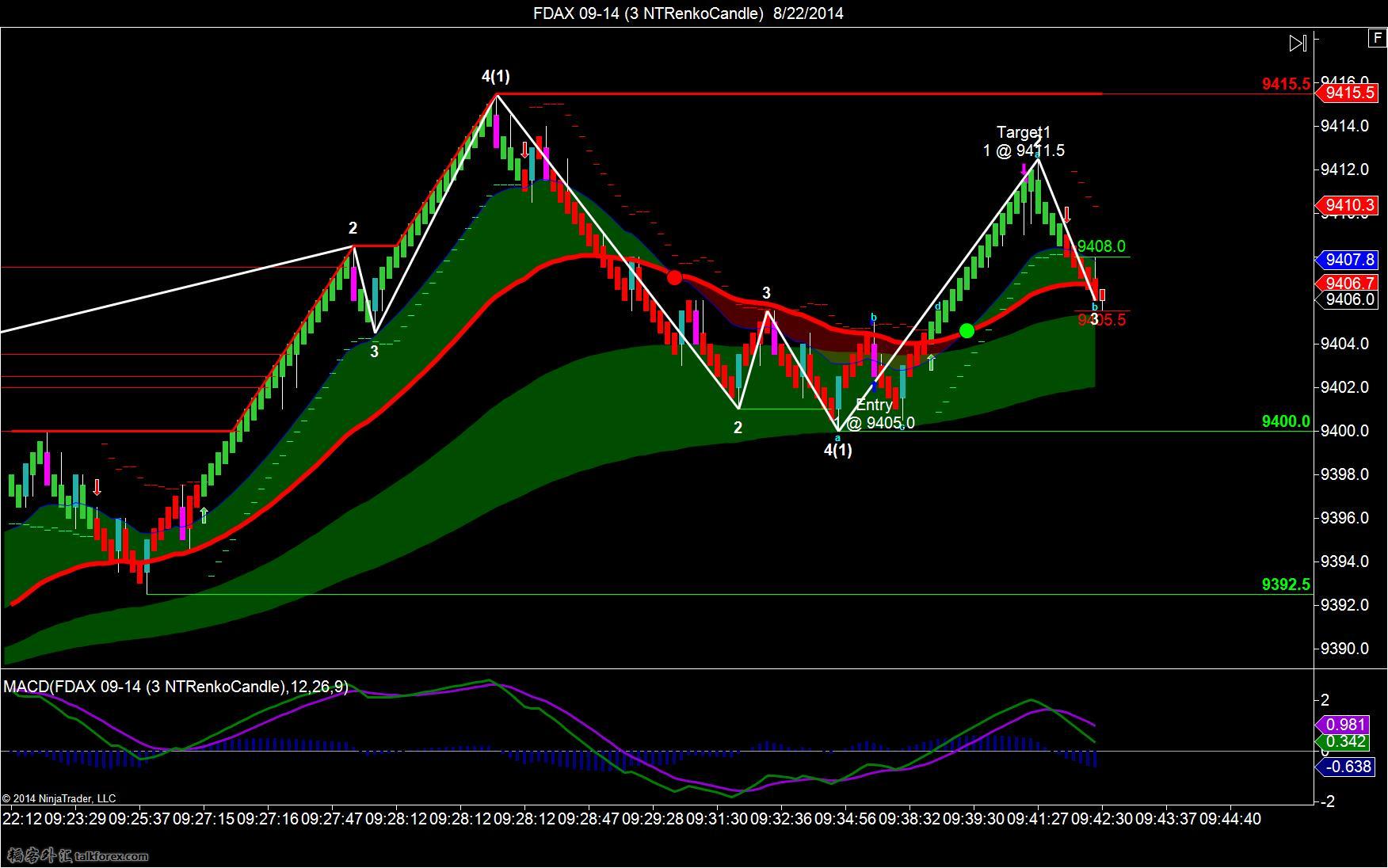Viewport: 1388px width, 868px height.
Task: Select the red down arrow near 09:23:29
Action: click(x=97, y=487)
